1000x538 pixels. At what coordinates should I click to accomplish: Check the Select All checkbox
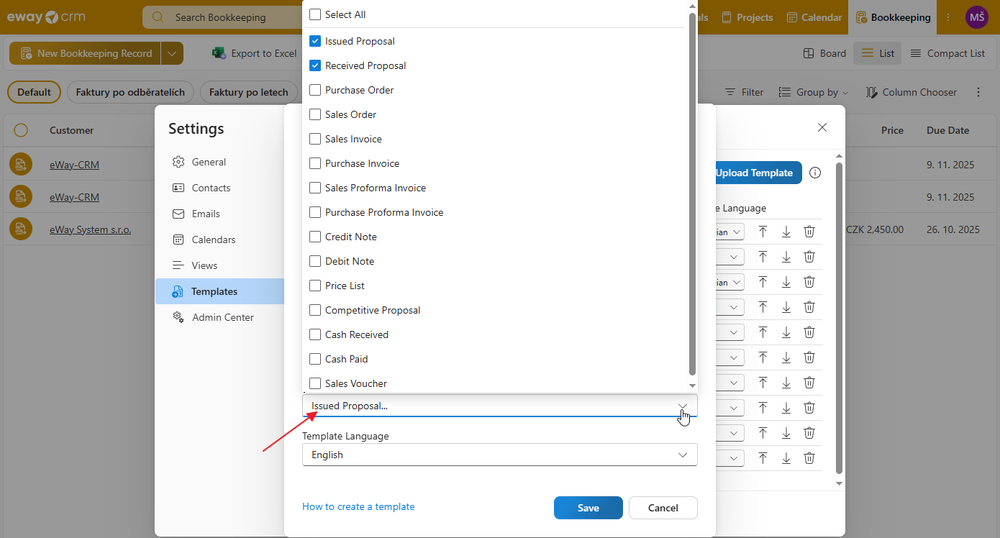pos(316,15)
